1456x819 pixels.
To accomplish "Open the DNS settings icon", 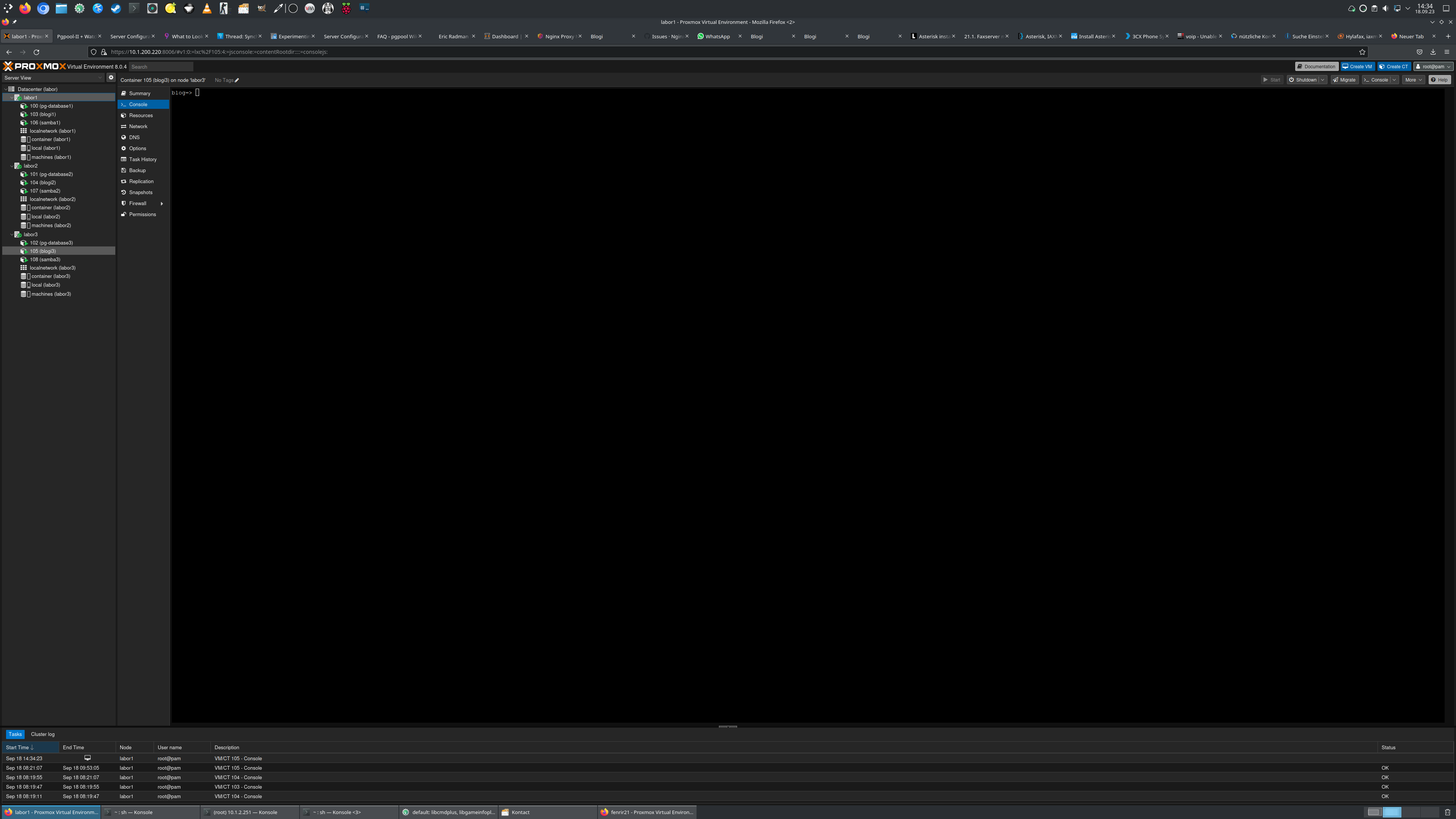I will coord(123,137).
